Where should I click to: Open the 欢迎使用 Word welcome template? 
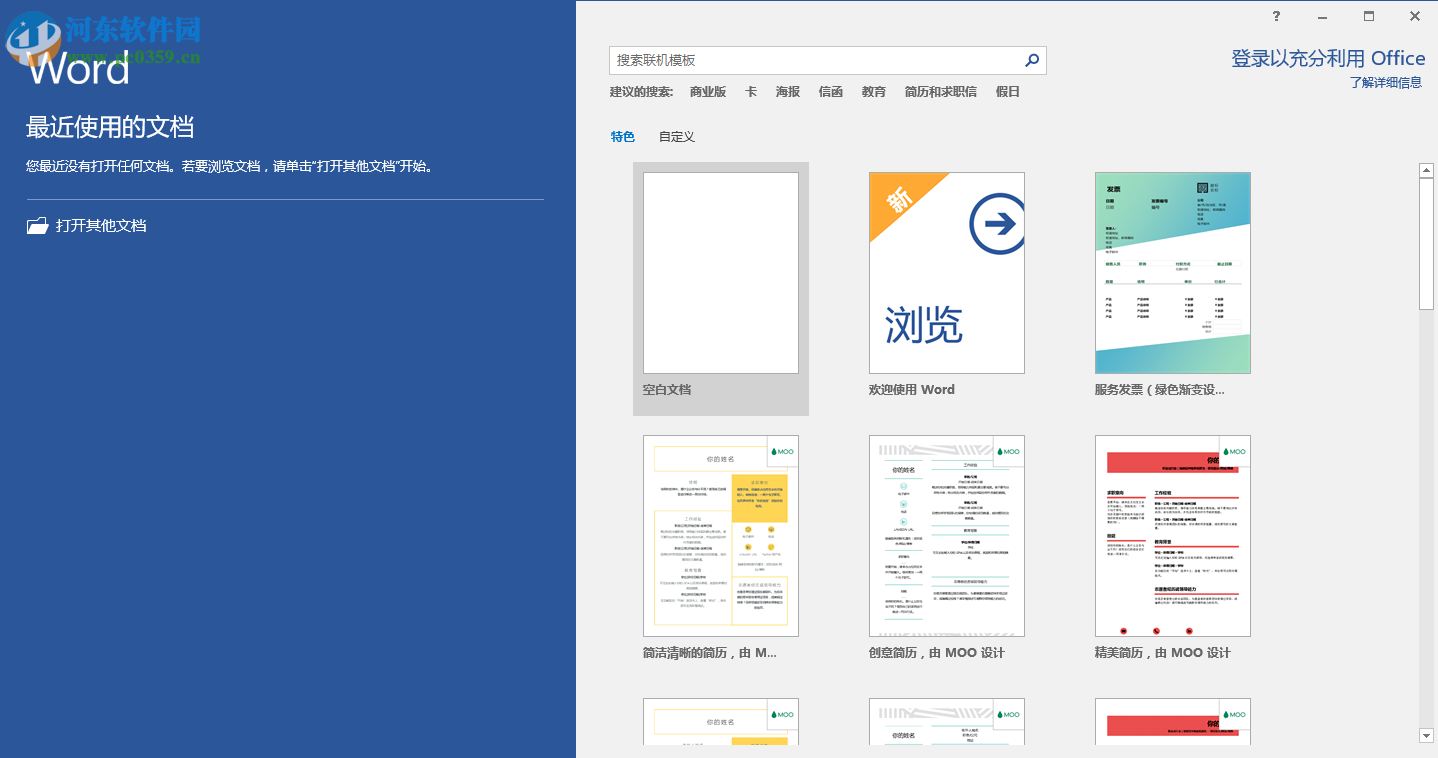click(x=946, y=273)
